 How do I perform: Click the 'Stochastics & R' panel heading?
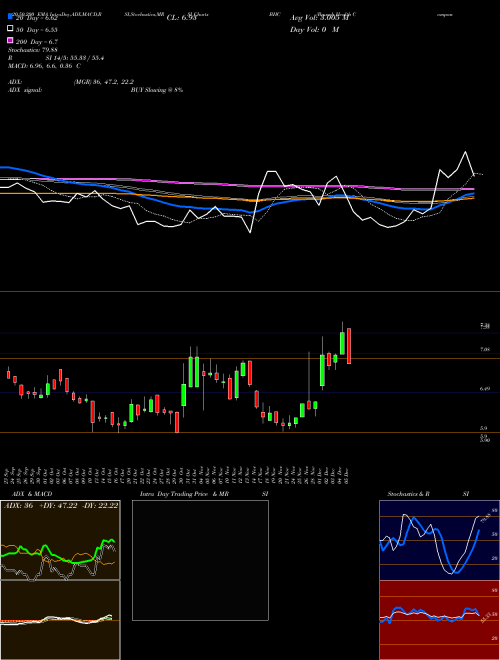(409, 494)
